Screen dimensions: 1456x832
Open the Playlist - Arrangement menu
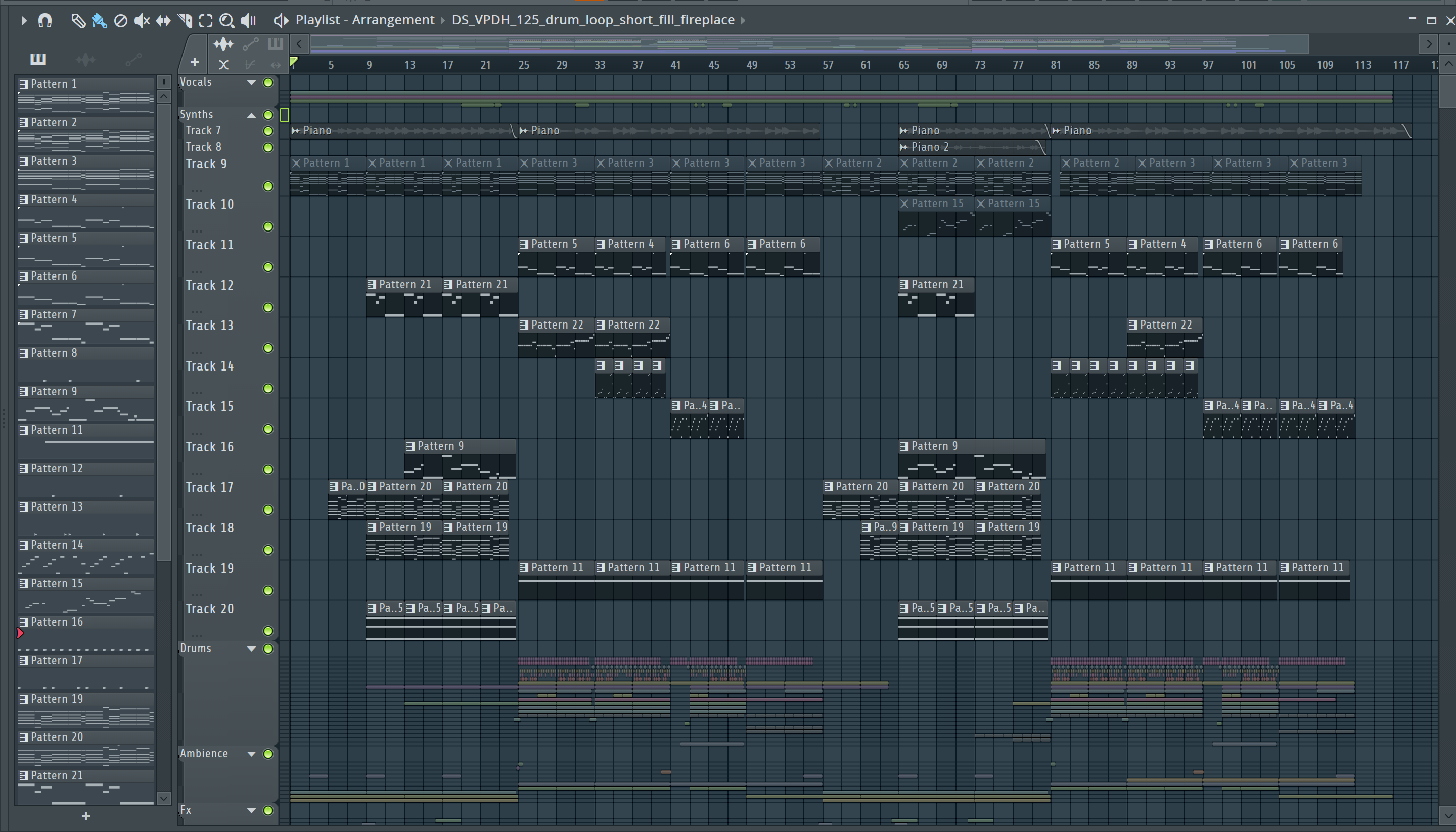point(365,20)
